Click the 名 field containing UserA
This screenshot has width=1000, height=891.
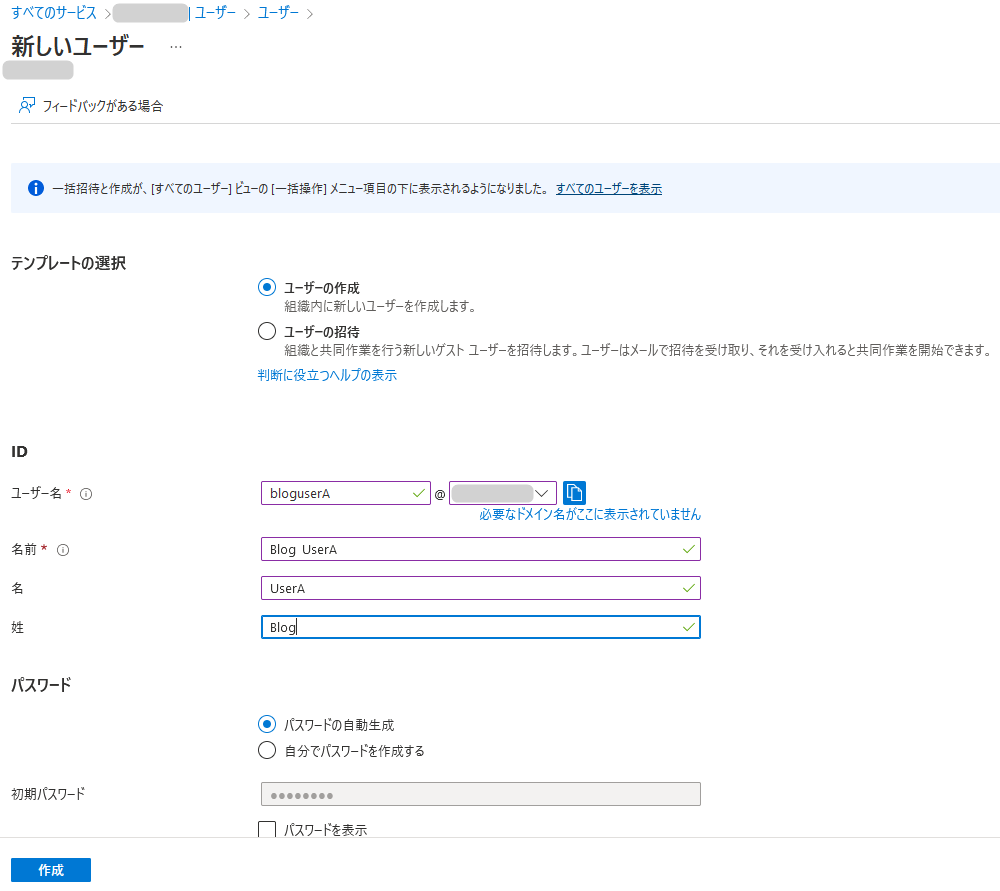(481, 588)
